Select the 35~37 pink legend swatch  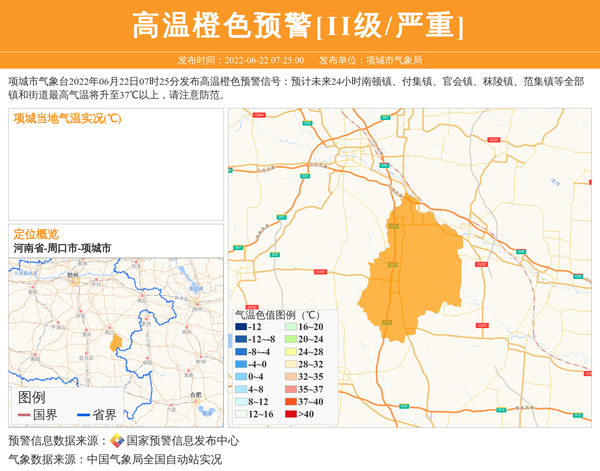[x=291, y=389]
